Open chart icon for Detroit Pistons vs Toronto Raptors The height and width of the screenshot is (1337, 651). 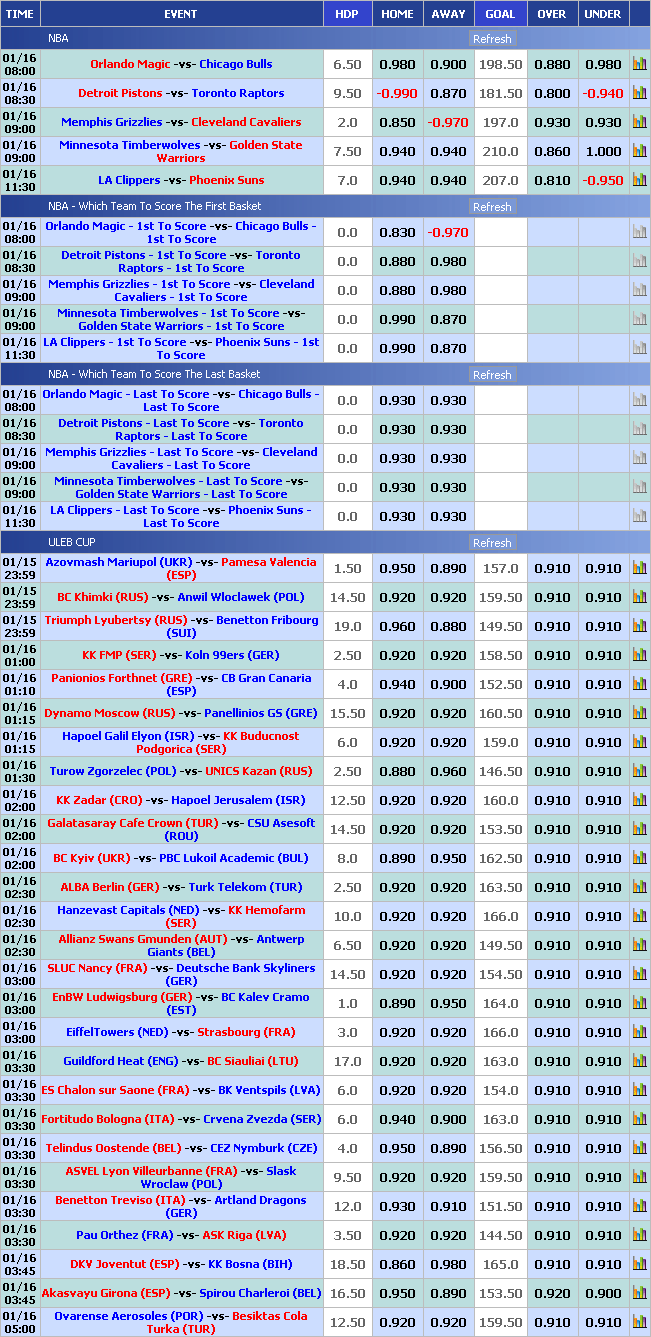[639, 93]
